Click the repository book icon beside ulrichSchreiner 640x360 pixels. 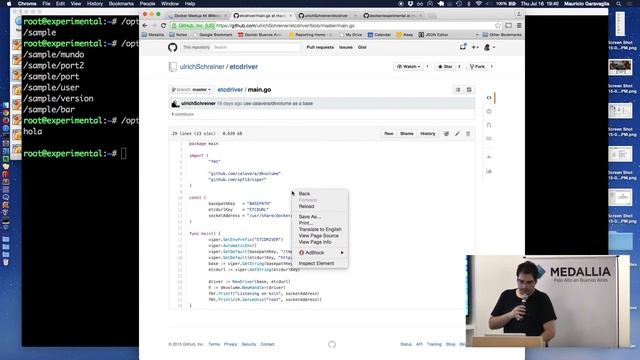(173, 67)
